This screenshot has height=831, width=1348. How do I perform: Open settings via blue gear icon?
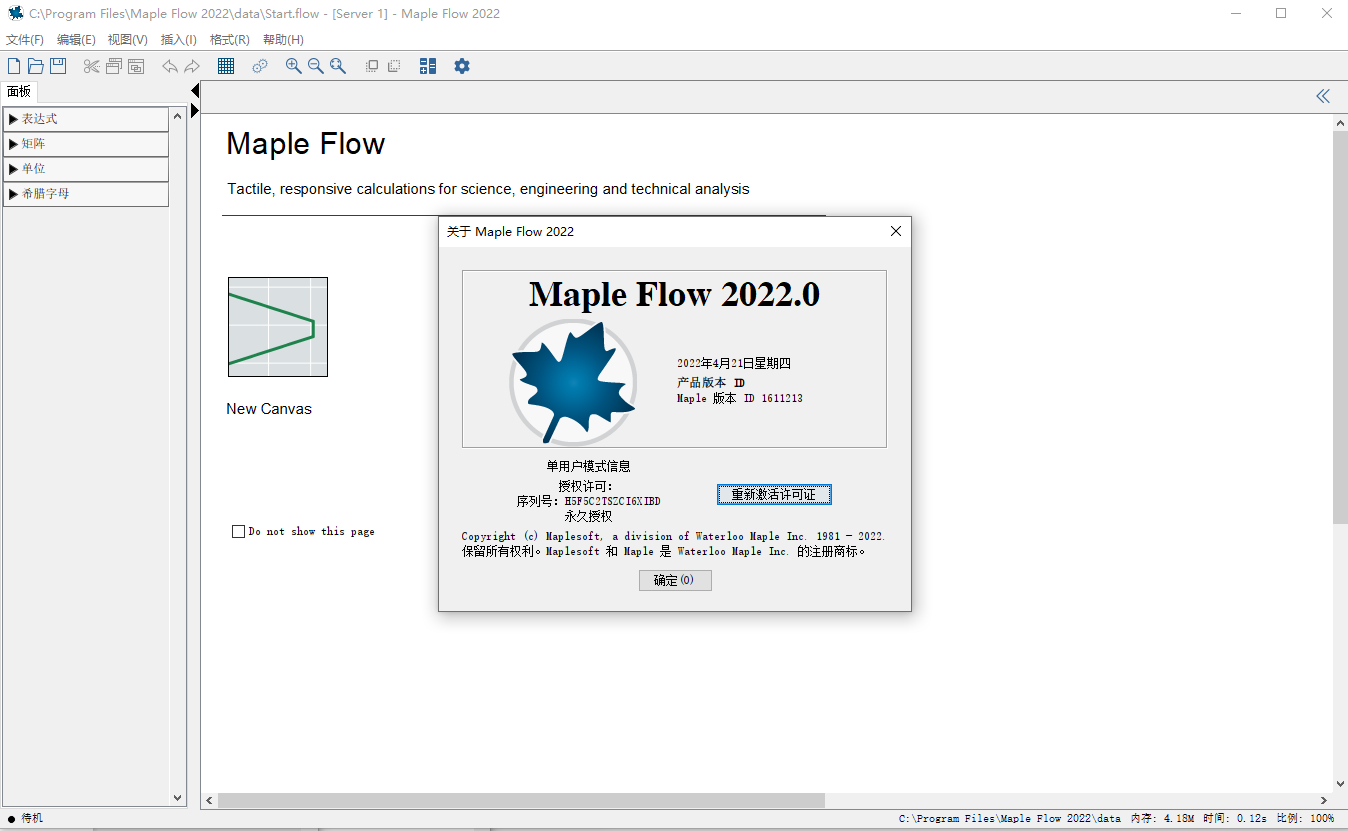pos(461,66)
